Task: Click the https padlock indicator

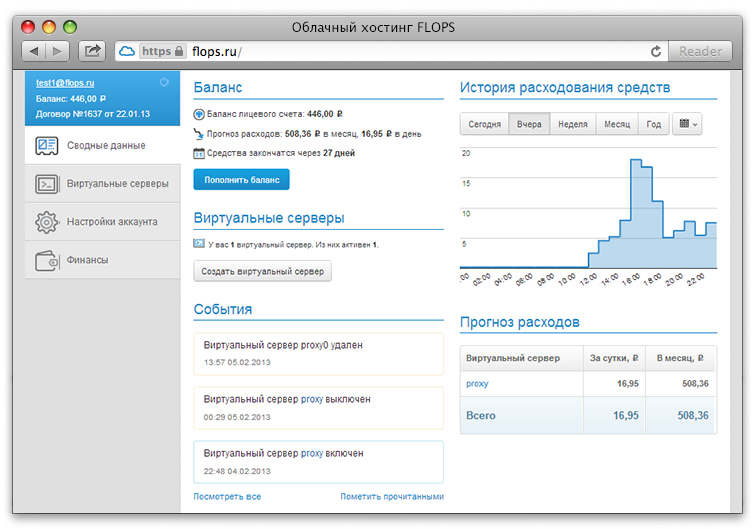Action: click(x=162, y=51)
